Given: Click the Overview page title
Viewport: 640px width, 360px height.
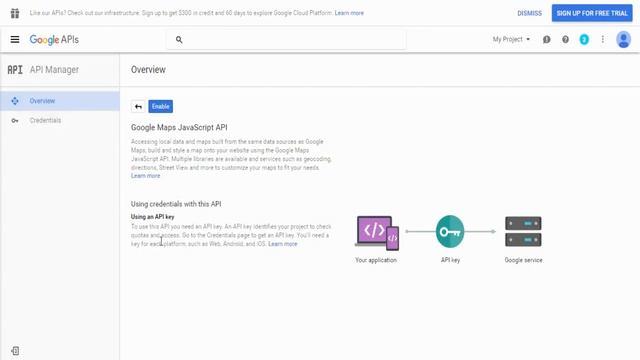Looking at the screenshot, I should point(148,70).
